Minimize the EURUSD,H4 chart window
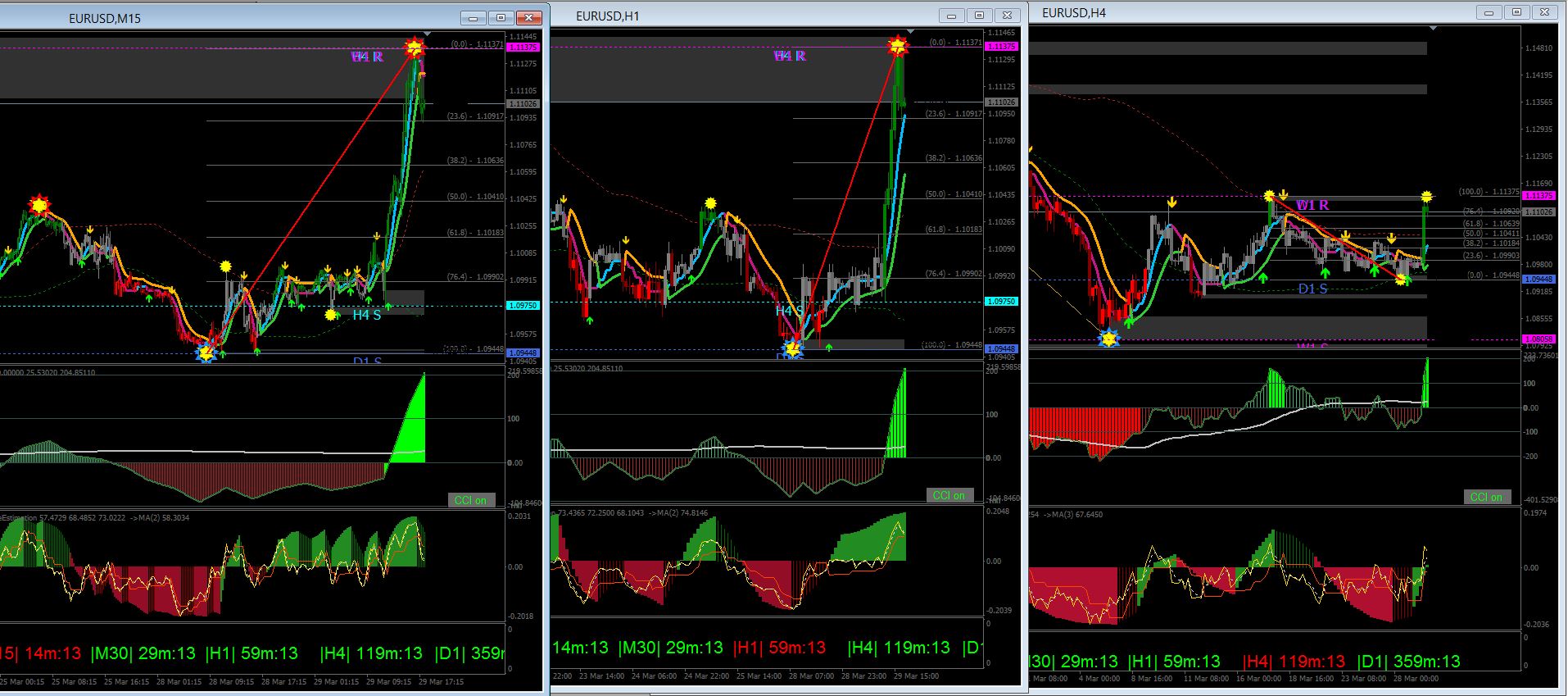The width and height of the screenshot is (1568, 696). pos(1489,12)
